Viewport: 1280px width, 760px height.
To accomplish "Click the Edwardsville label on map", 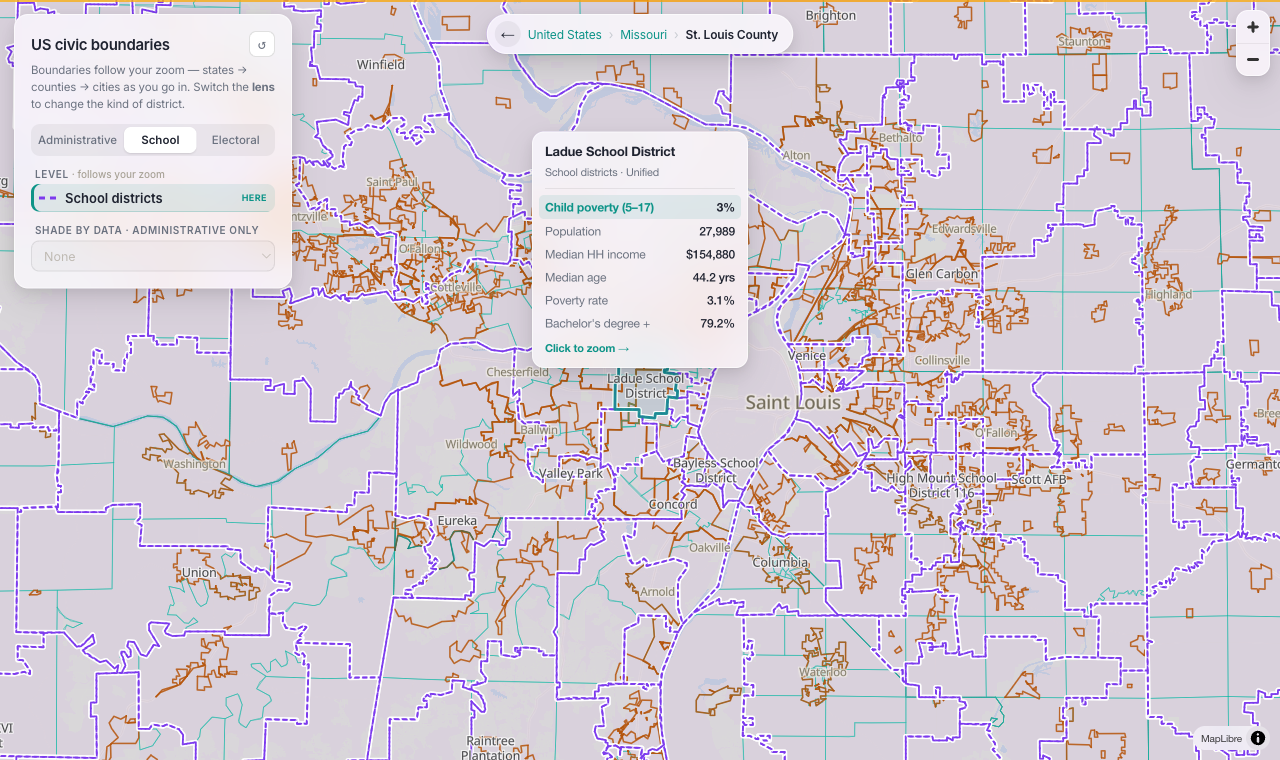I will 964,228.
